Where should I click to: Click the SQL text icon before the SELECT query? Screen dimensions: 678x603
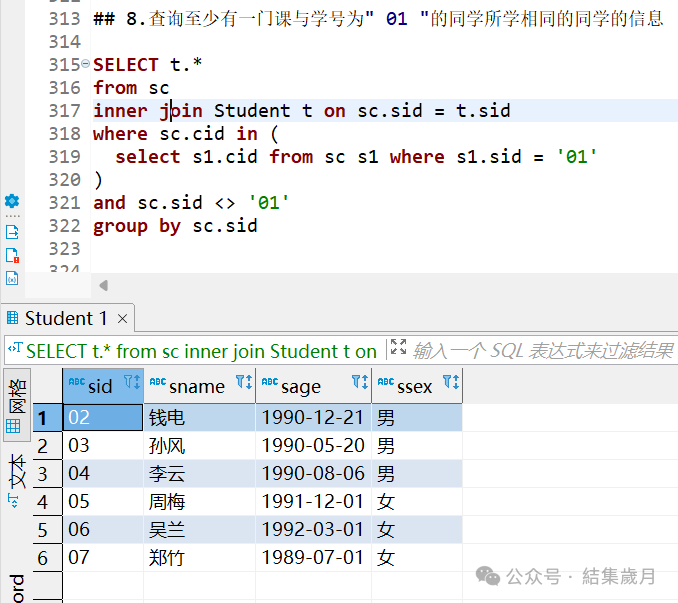pyautogui.click(x=15, y=348)
